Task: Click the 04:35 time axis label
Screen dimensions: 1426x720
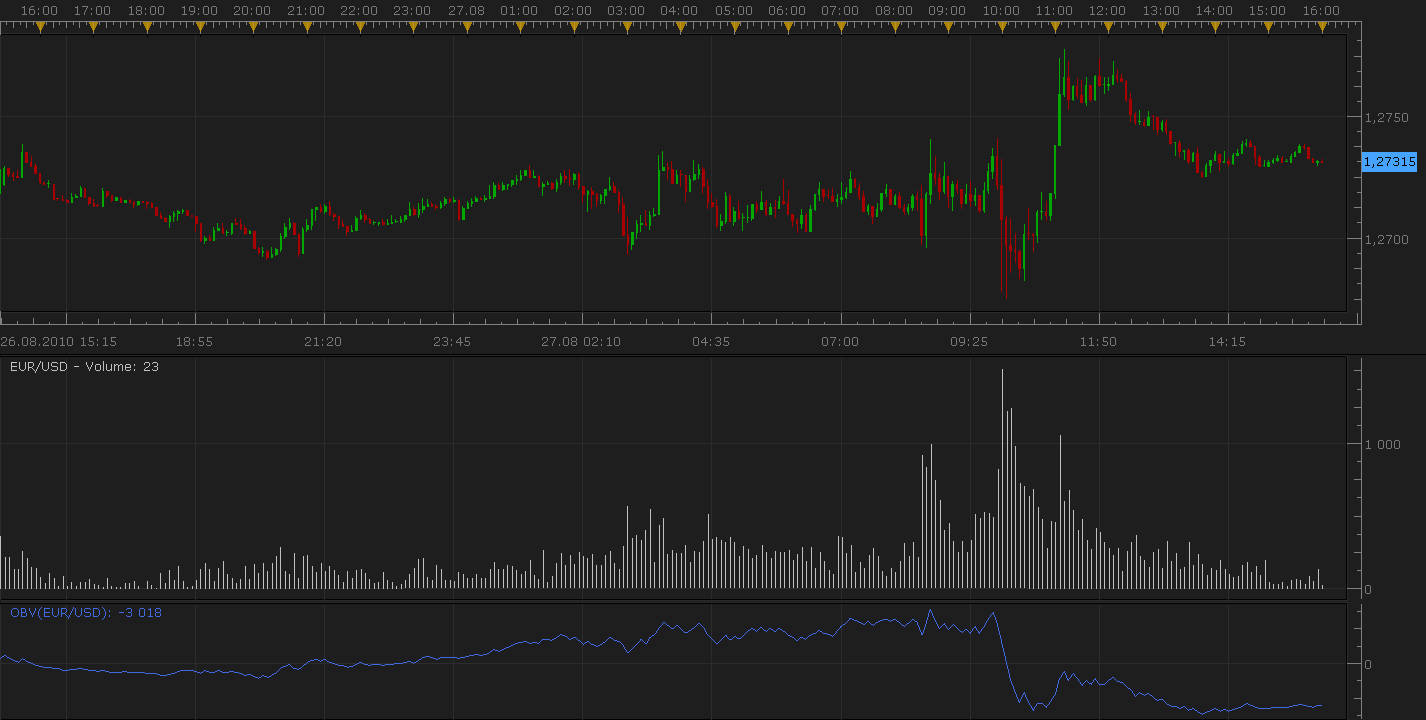Action: (711, 342)
